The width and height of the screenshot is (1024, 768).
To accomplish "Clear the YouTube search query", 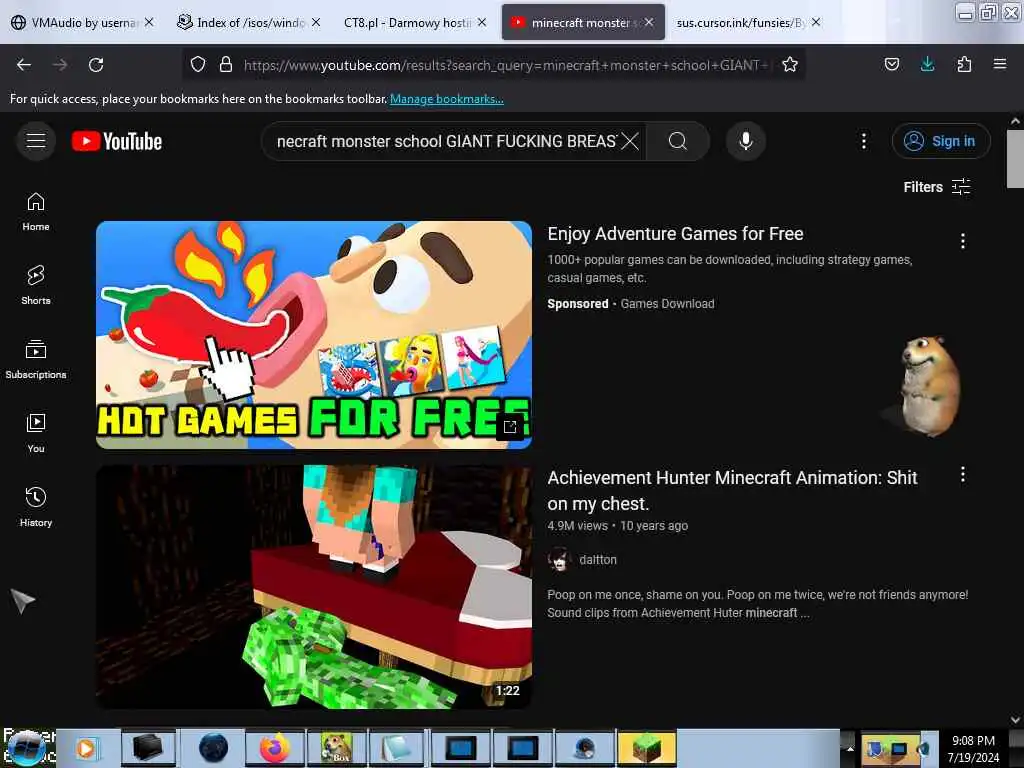I will click(630, 141).
